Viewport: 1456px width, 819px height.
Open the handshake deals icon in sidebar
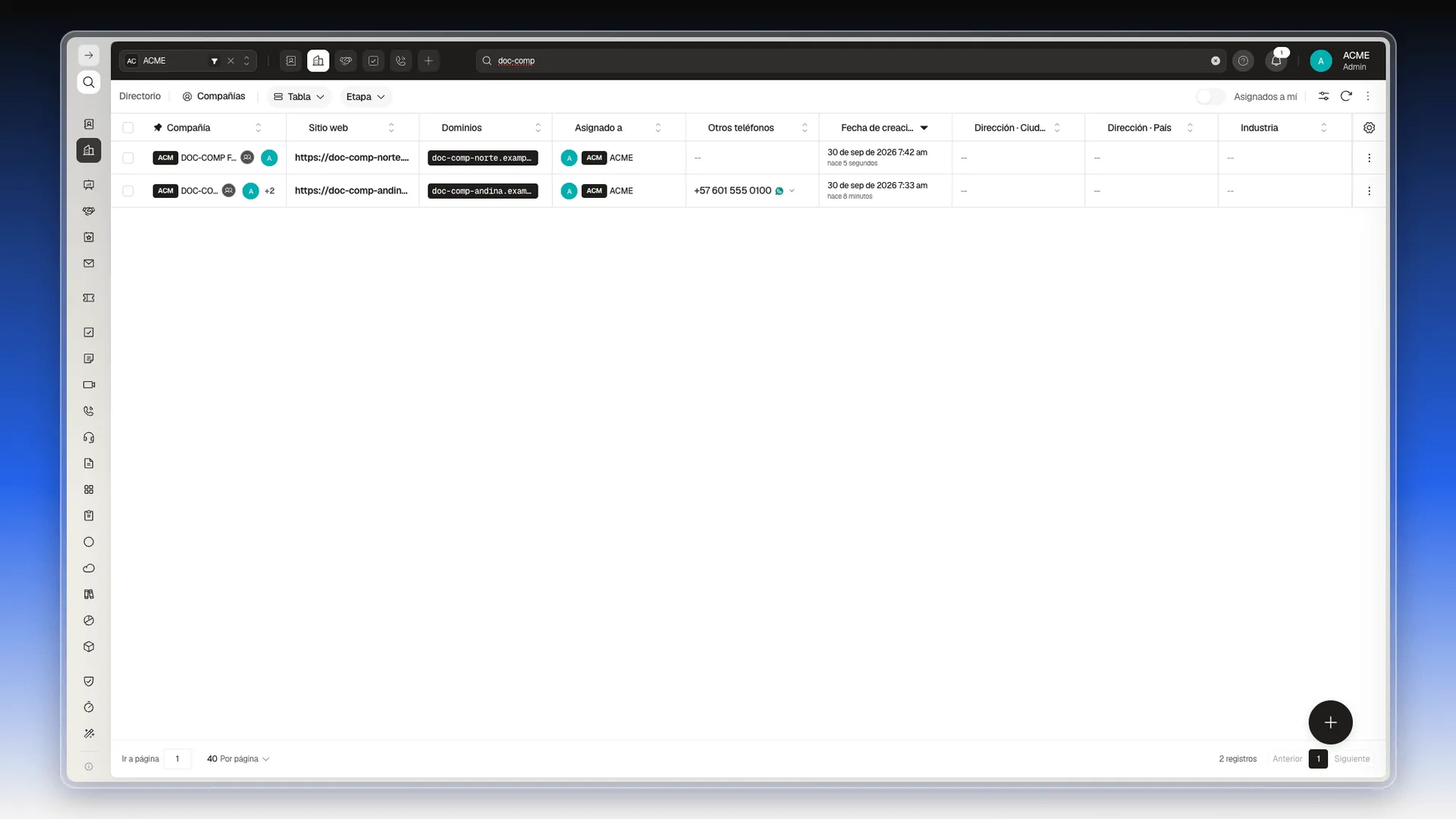pos(89,211)
